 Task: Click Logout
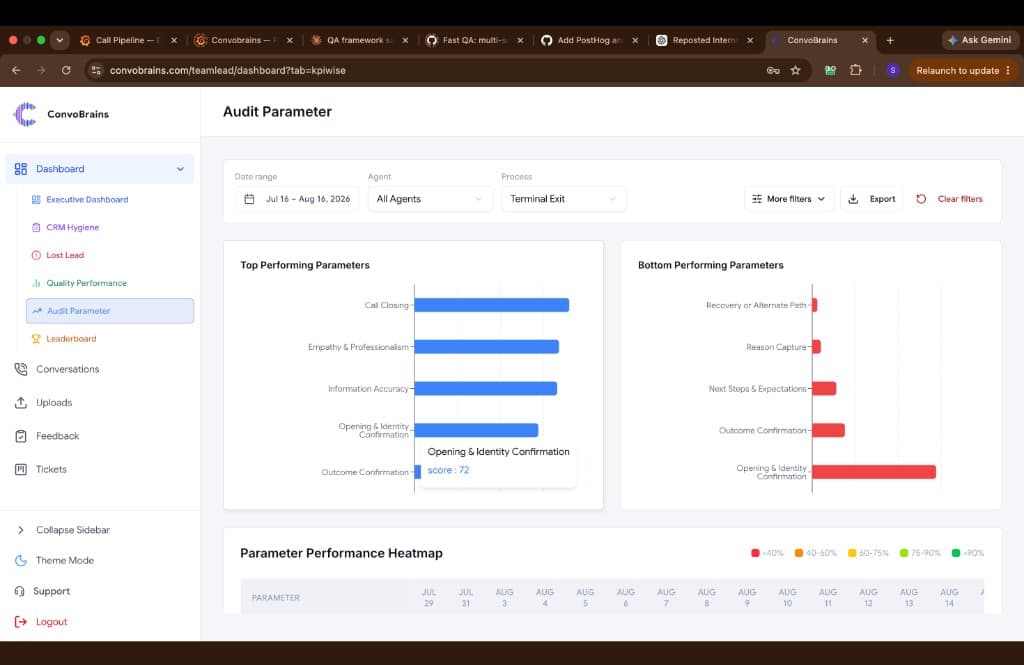52,622
